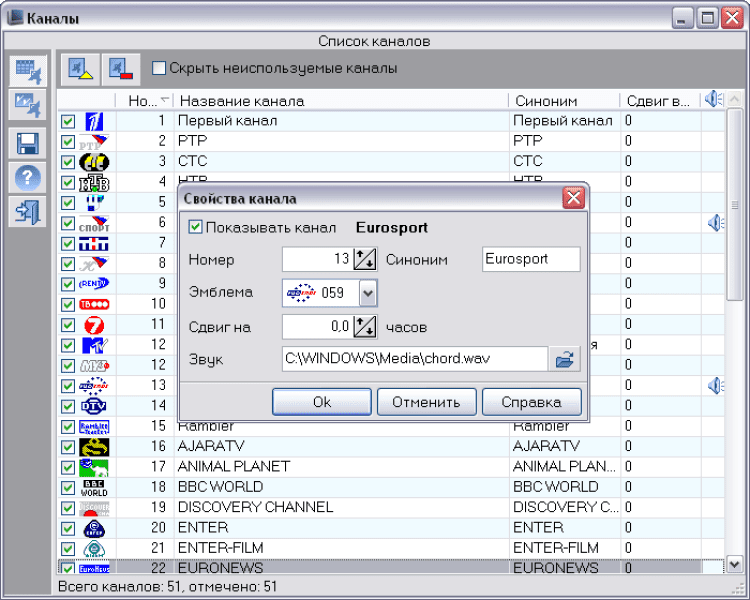Image resolution: width=750 pixels, height=600 pixels.
Task: Click toolbar icon with red minus bar
Action: [121, 69]
